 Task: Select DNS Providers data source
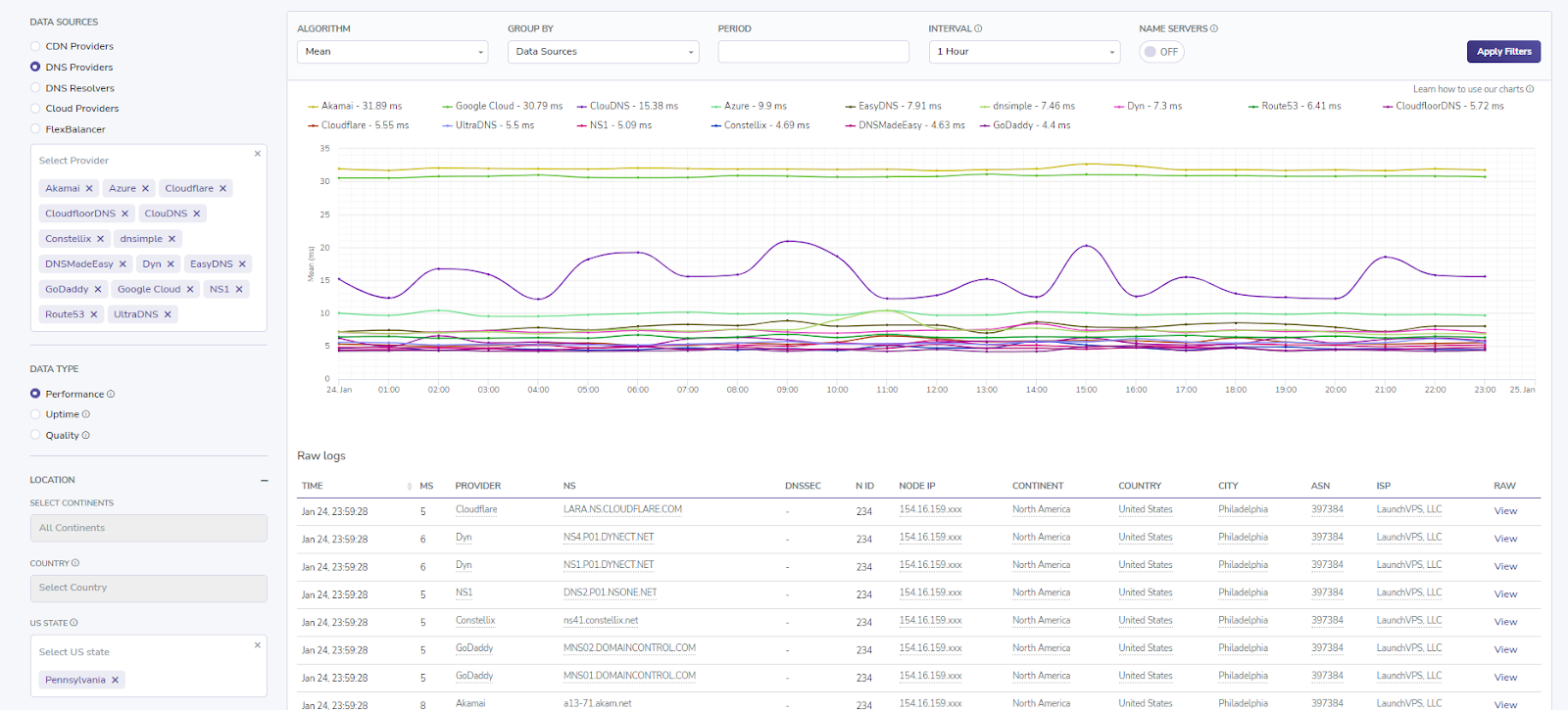[35, 67]
